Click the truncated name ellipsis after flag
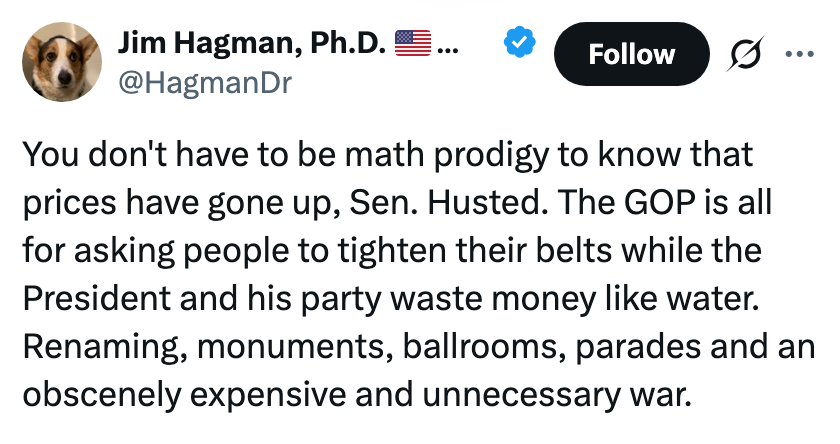 [450, 43]
